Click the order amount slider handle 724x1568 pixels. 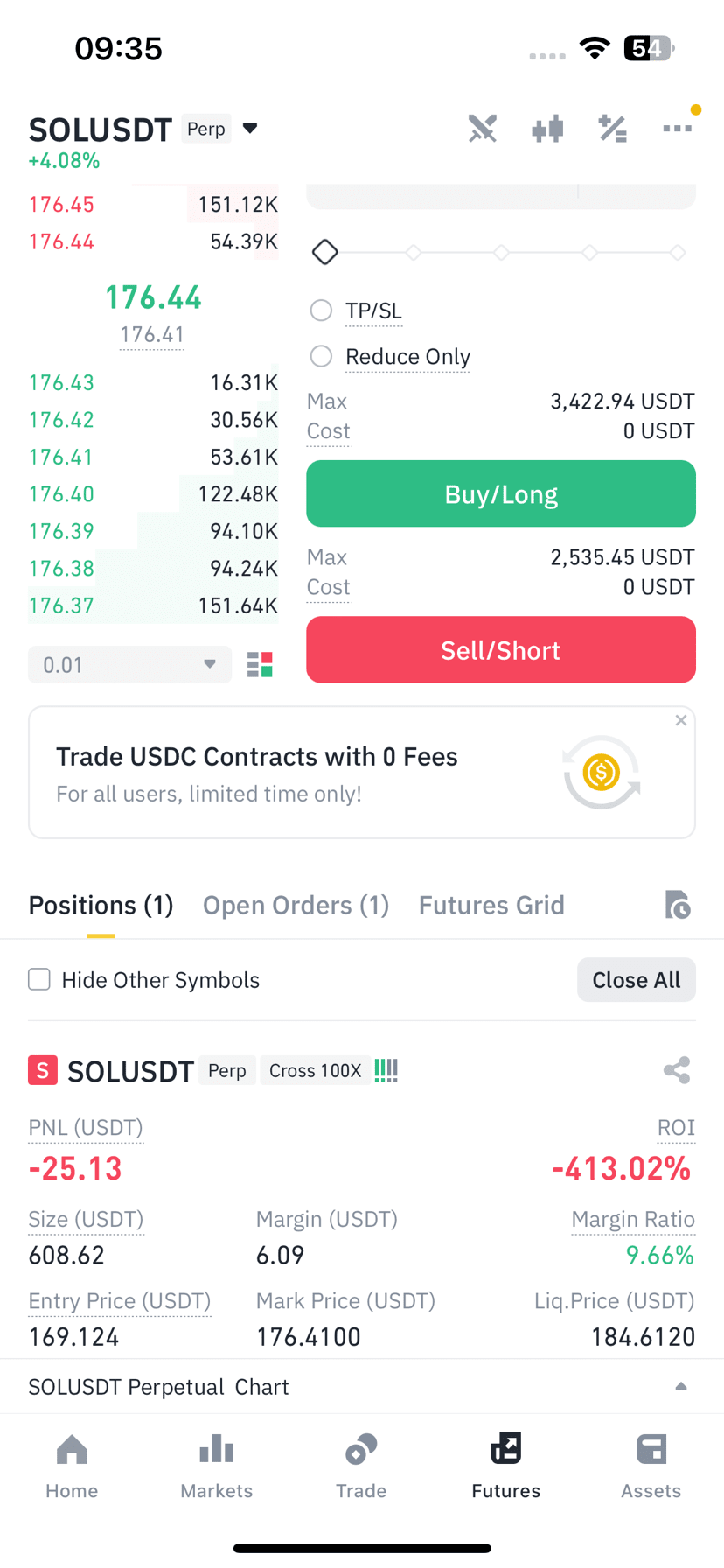click(x=325, y=252)
